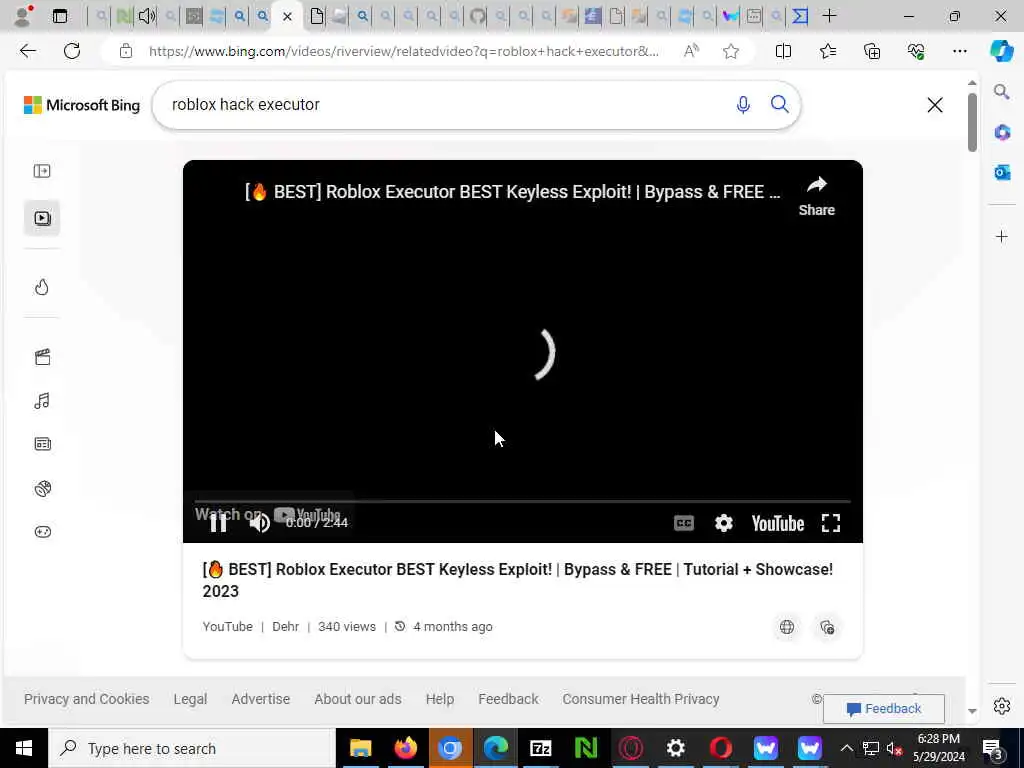This screenshot has width=1024, height=768.
Task: Switch to the GitHub tab
Action: [477, 16]
